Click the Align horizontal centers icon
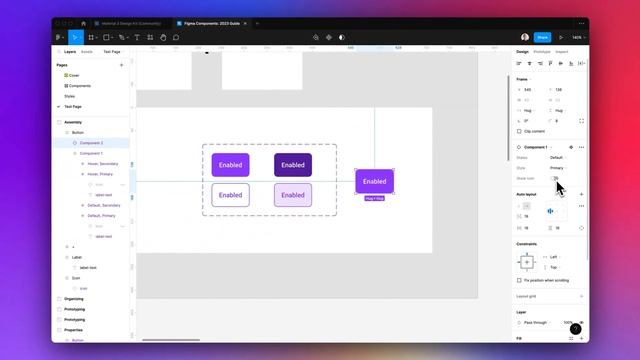Screen dimensions: 640x360 (x=529, y=63)
